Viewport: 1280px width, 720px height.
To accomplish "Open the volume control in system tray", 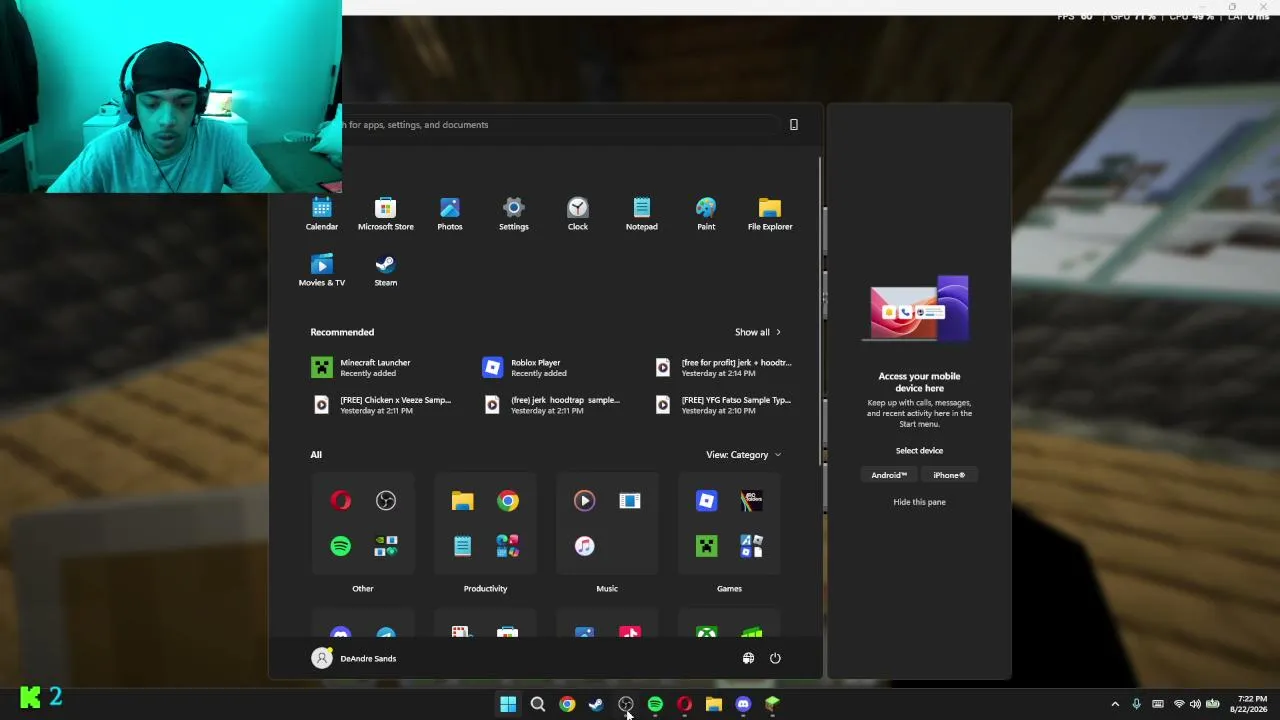I will click(x=1195, y=704).
